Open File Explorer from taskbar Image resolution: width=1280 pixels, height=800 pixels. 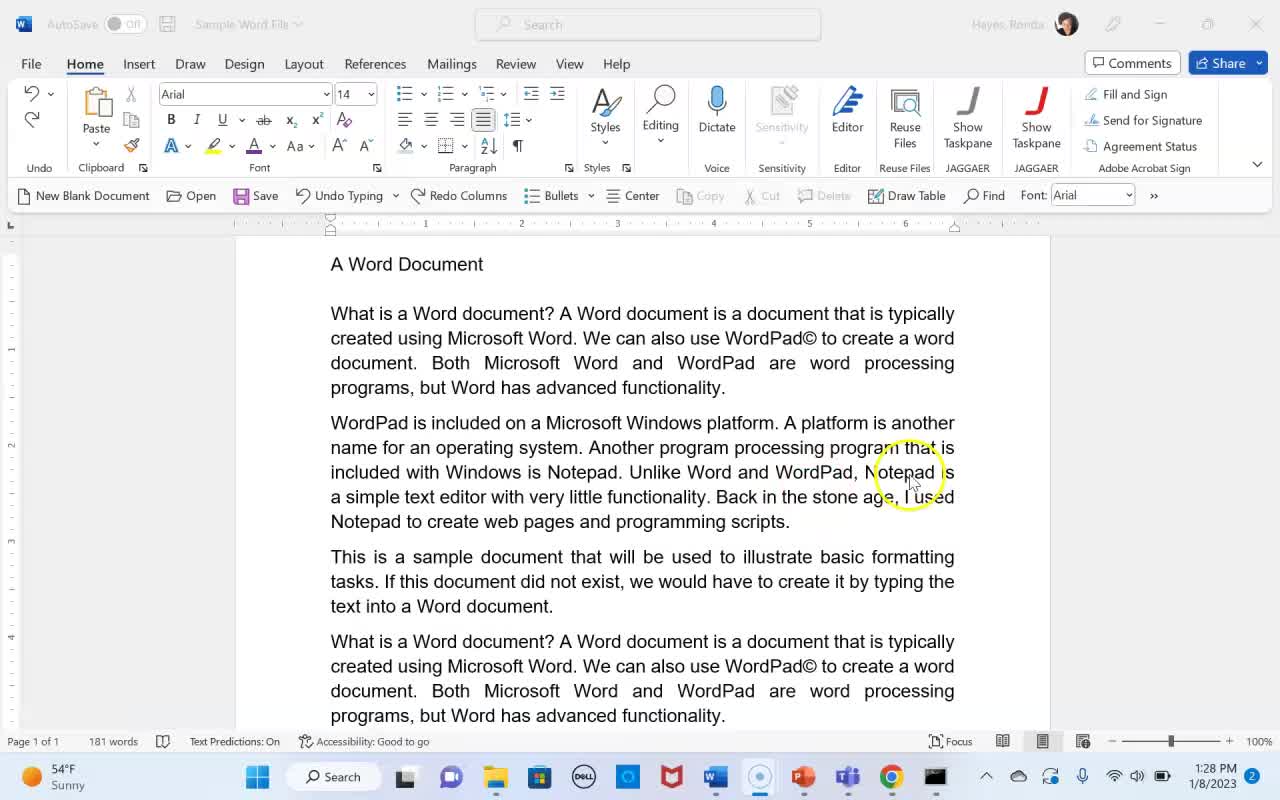496,777
